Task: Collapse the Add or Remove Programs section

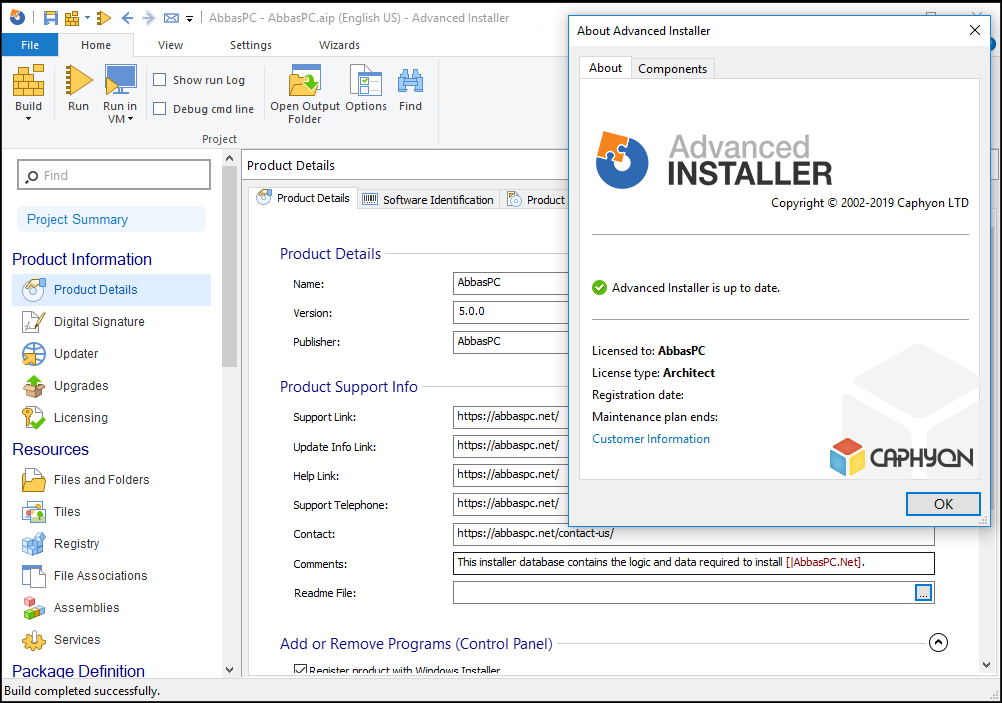Action: point(938,642)
